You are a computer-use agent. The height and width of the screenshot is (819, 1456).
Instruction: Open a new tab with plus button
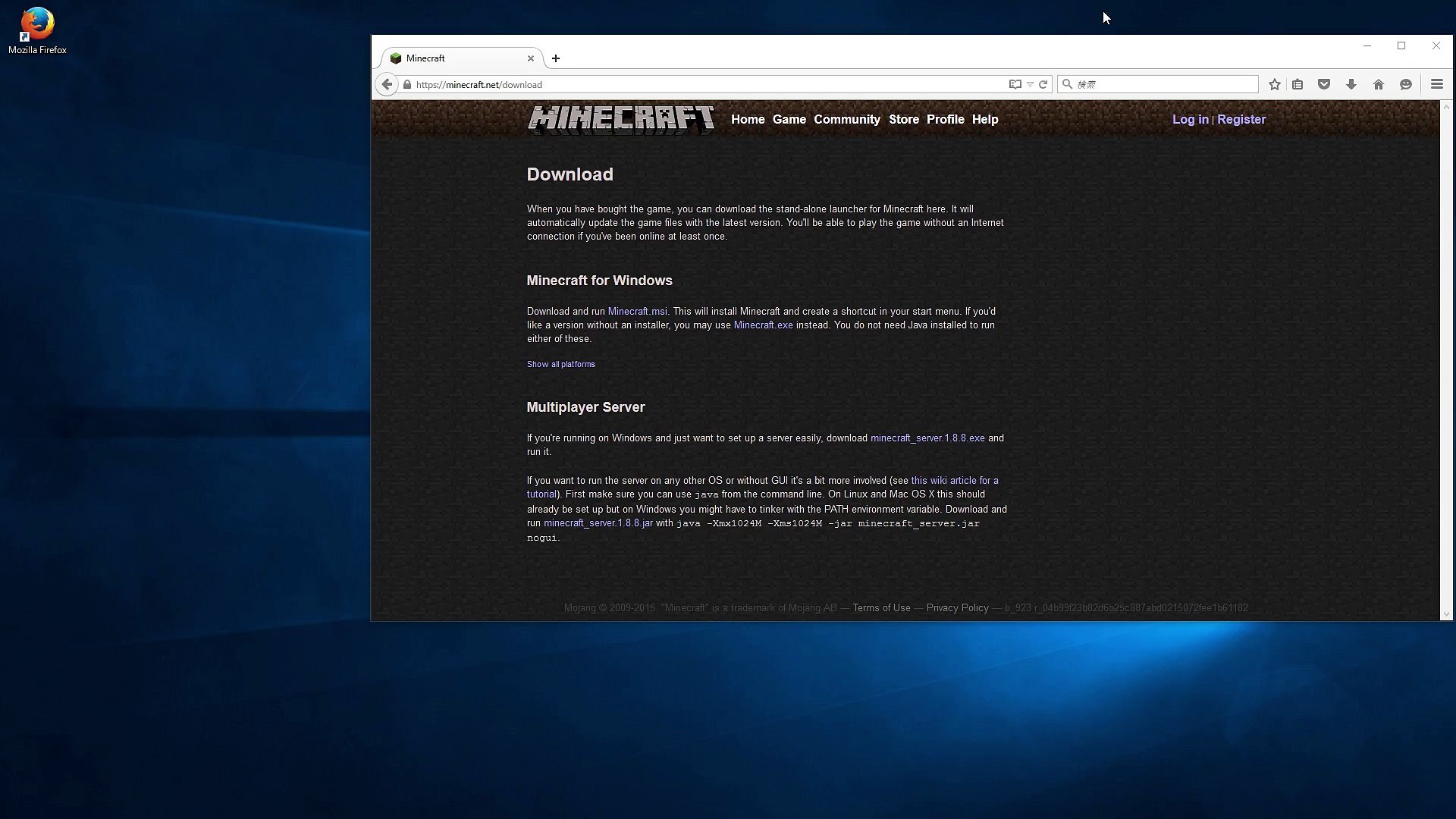click(x=556, y=58)
